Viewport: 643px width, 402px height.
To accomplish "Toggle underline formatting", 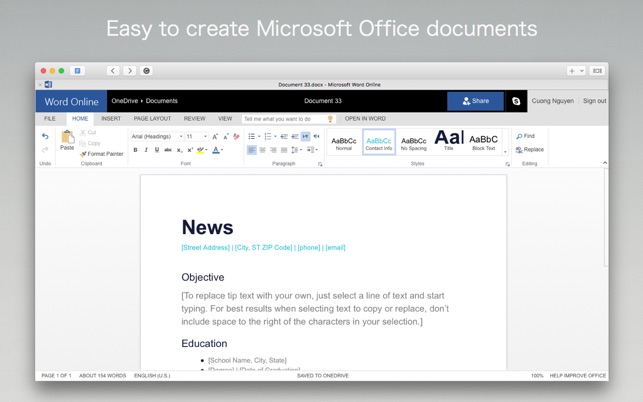I will tap(157, 150).
